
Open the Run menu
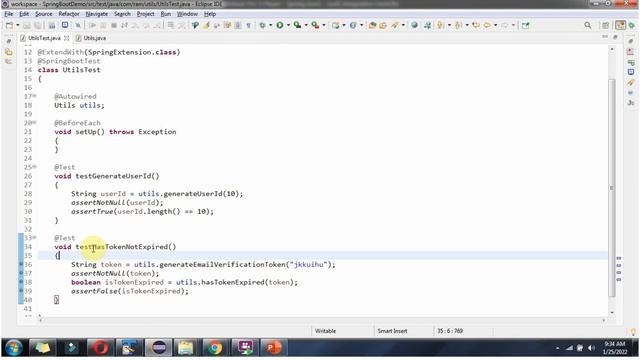click(x=165, y=14)
